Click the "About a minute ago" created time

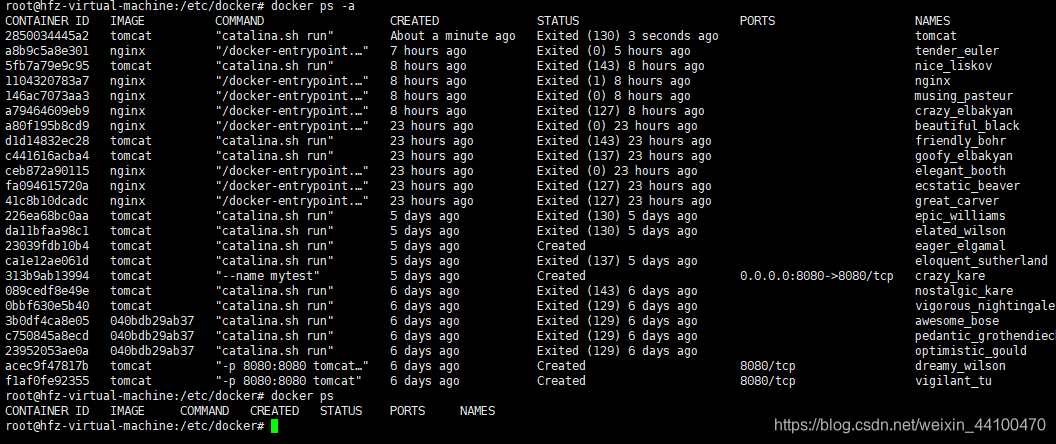453,36
